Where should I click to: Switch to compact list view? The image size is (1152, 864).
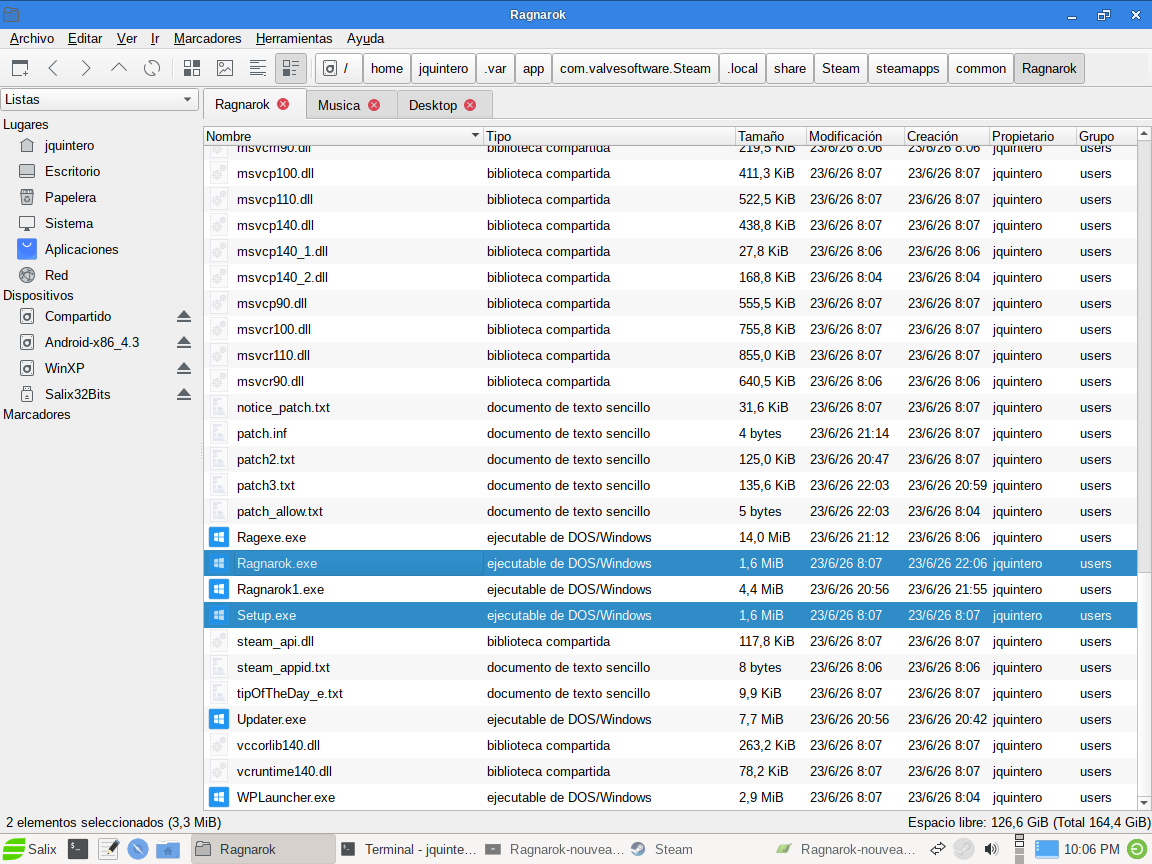tap(258, 68)
